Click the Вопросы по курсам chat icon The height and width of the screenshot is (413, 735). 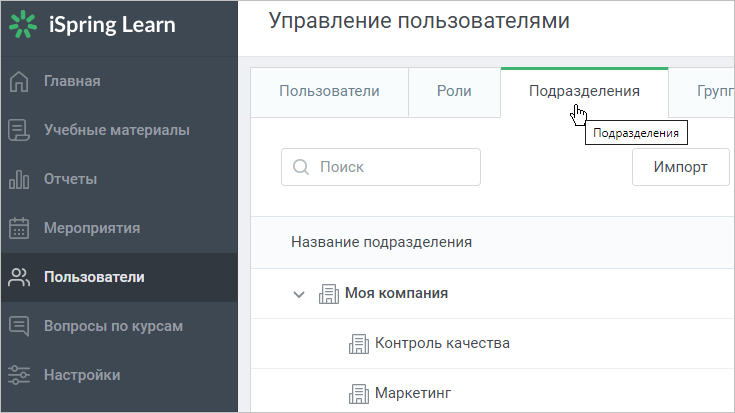click(x=19, y=326)
